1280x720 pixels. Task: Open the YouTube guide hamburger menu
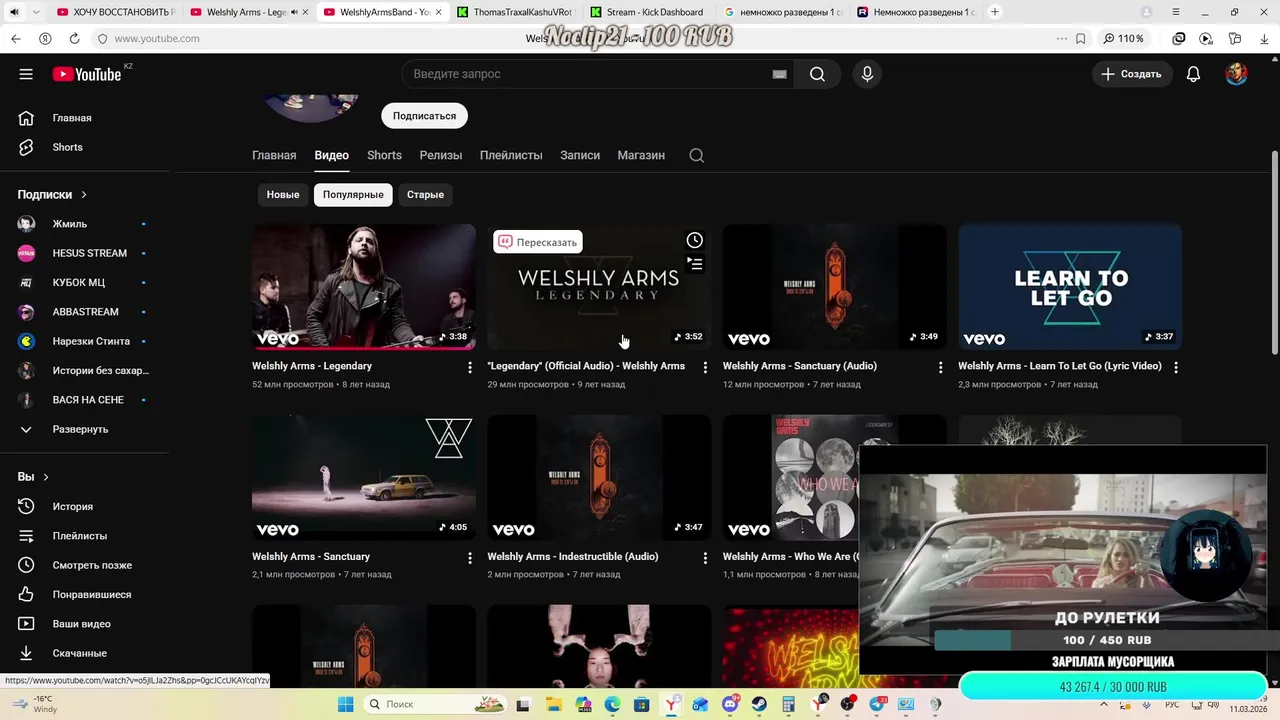pyautogui.click(x=26, y=74)
